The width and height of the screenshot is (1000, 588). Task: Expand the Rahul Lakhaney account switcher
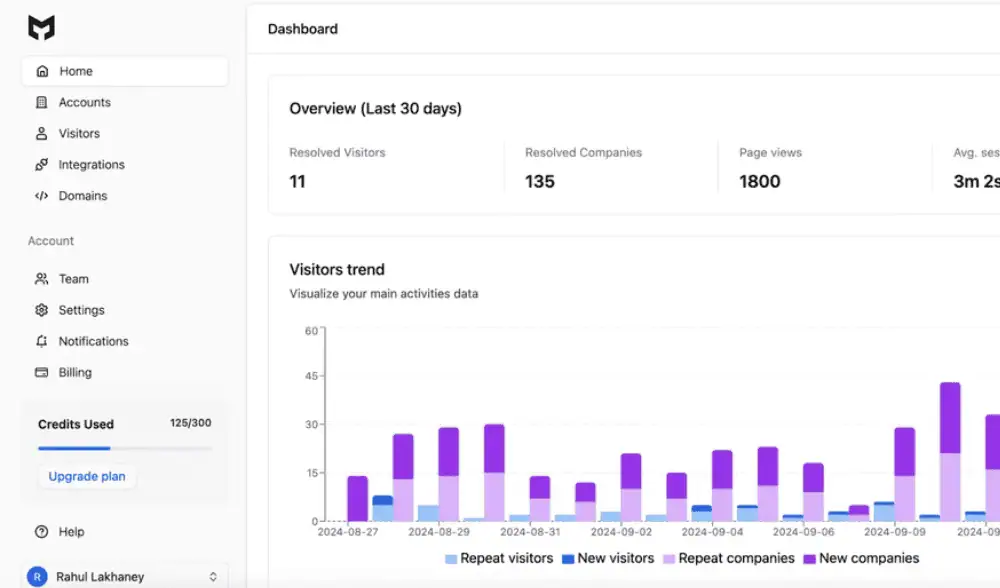[212, 577]
